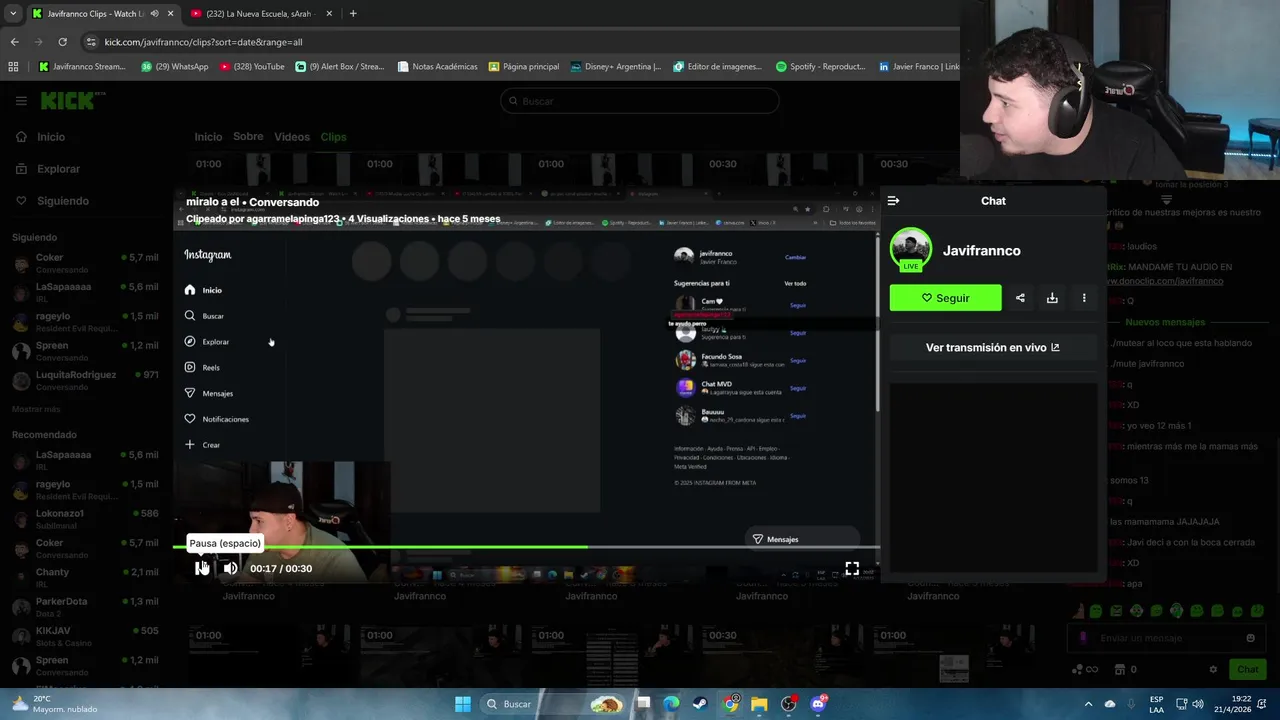Click the KICK logo

pyautogui.click(x=68, y=101)
